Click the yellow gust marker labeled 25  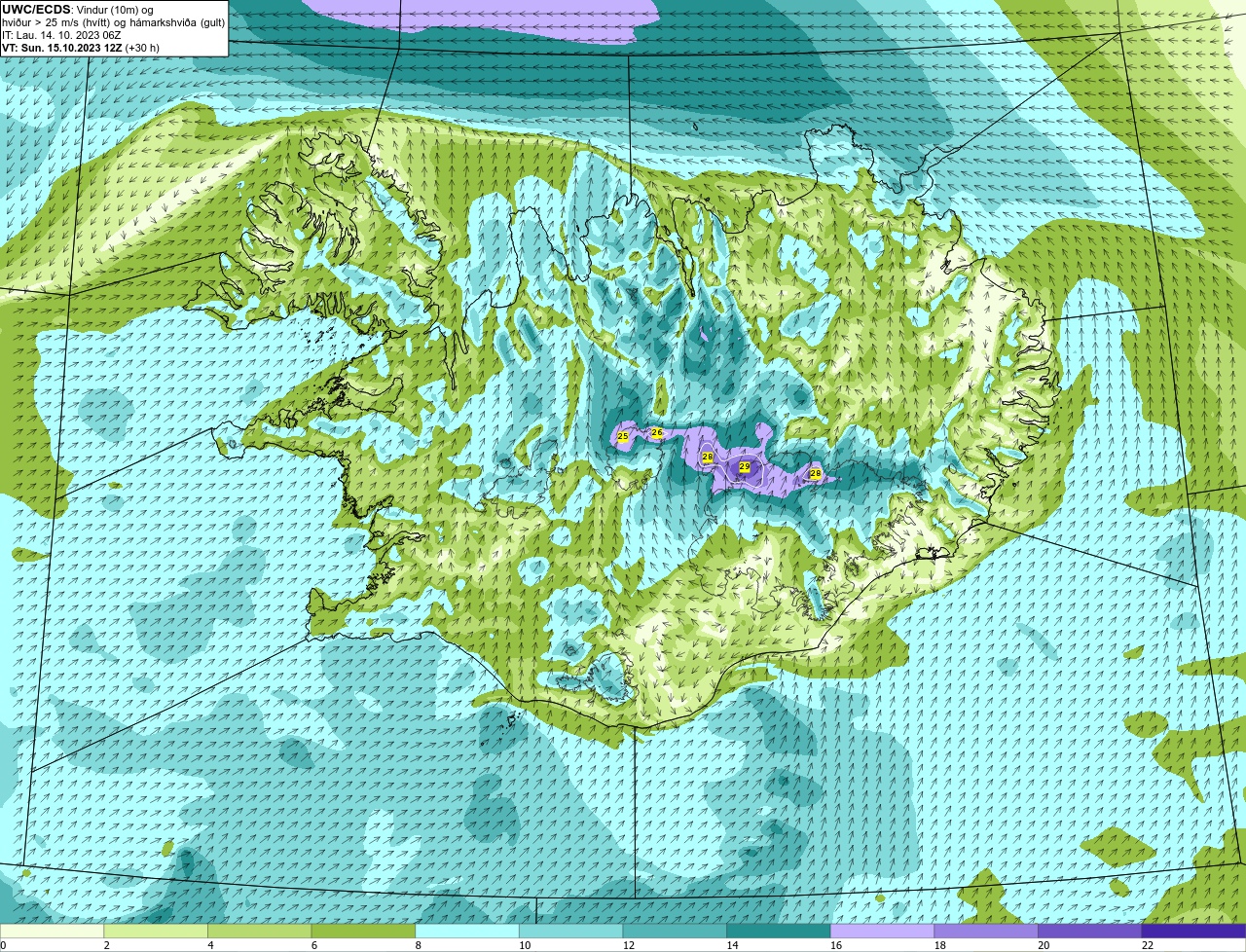point(623,436)
